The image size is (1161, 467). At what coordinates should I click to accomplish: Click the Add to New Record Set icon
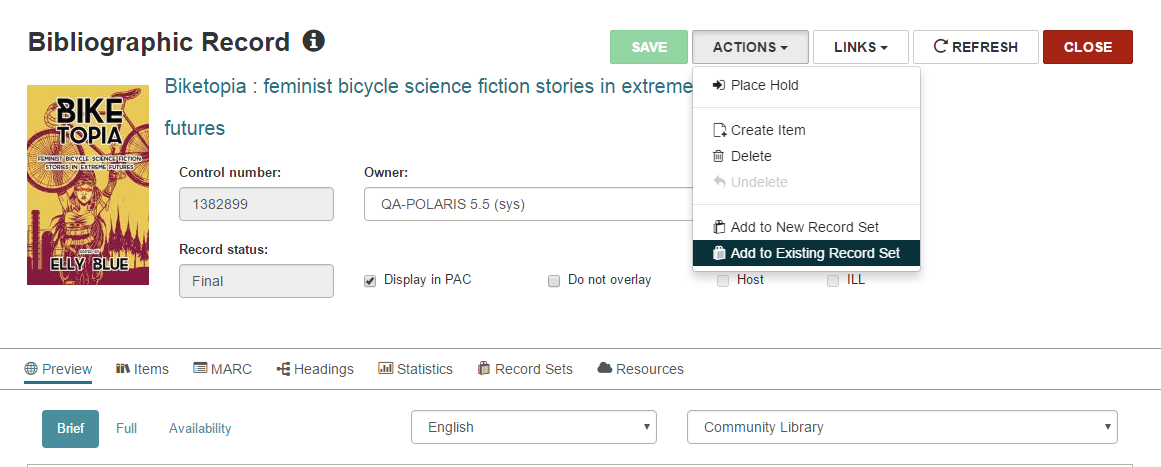(x=719, y=227)
